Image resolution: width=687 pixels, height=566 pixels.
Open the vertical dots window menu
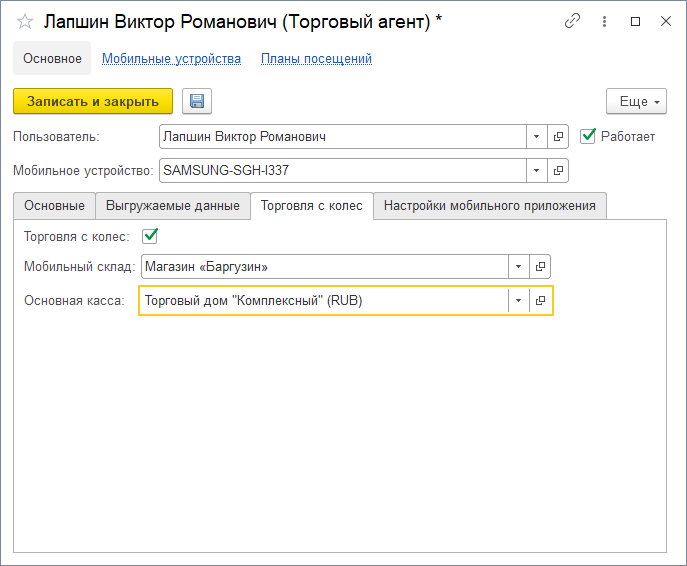tap(603, 20)
